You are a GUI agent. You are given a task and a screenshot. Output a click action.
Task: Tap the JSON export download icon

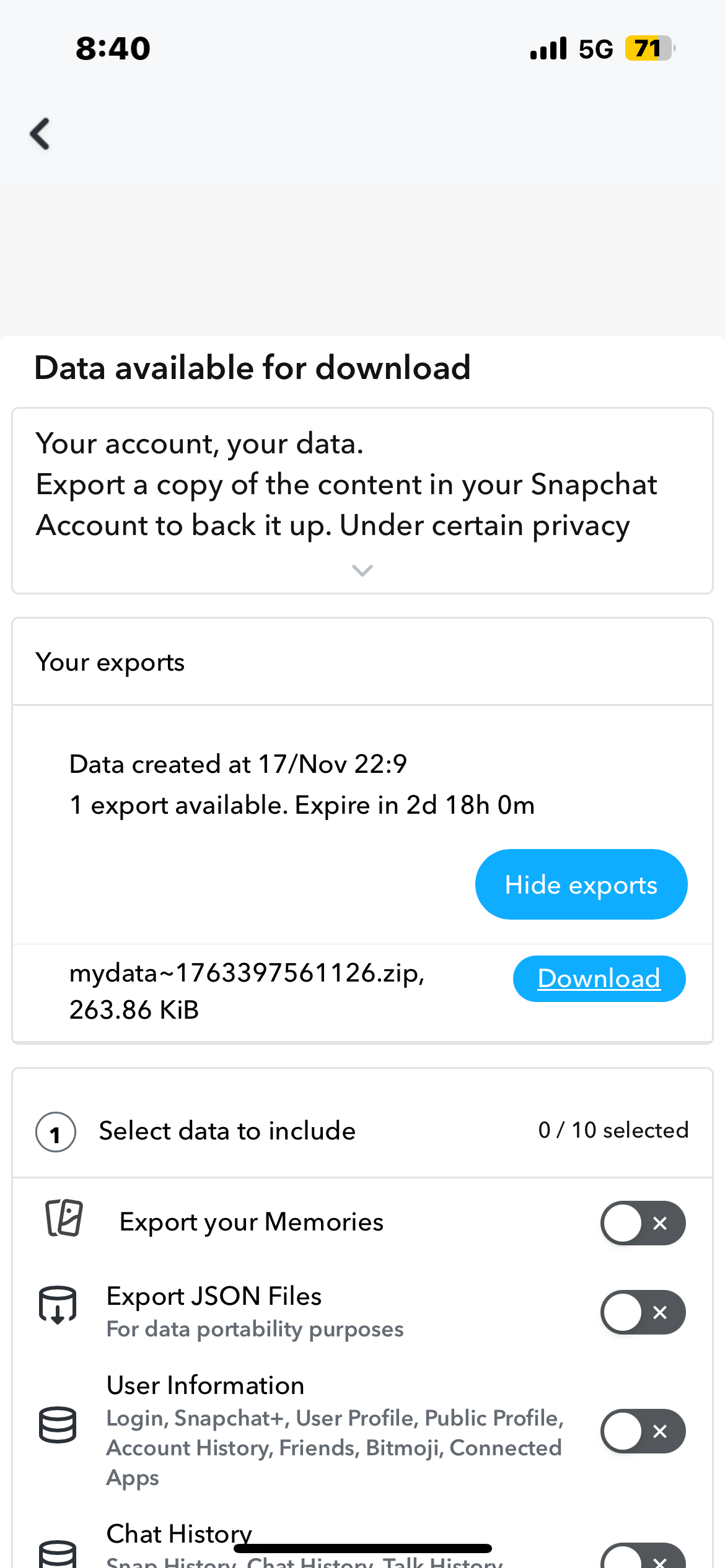point(58,1305)
